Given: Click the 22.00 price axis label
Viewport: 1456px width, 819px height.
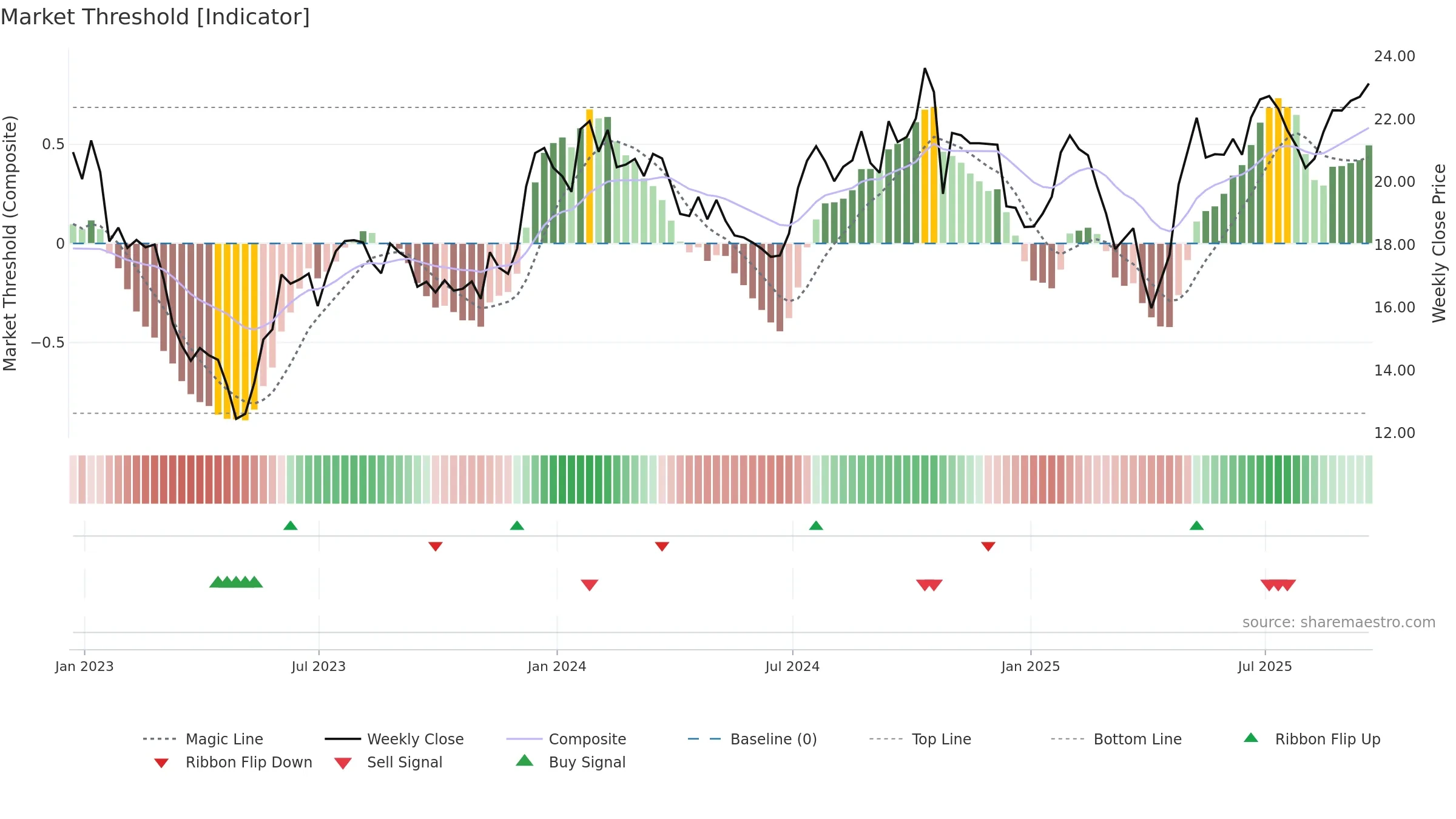Looking at the screenshot, I should [1395, 119].
